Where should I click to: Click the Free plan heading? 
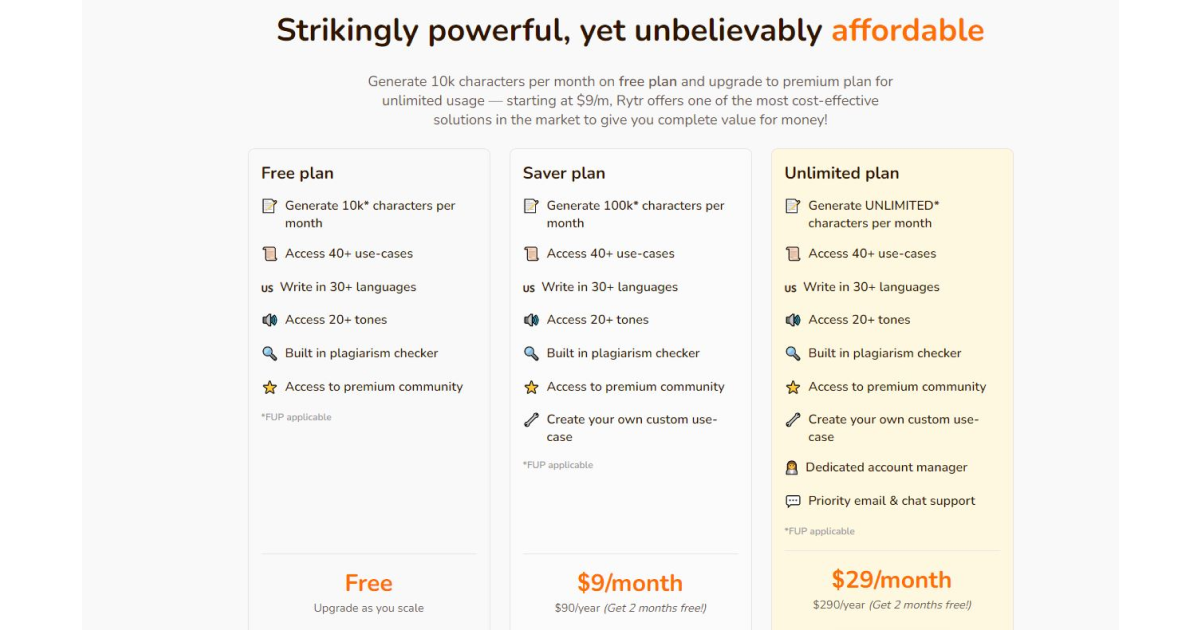(x=297, y=173)
